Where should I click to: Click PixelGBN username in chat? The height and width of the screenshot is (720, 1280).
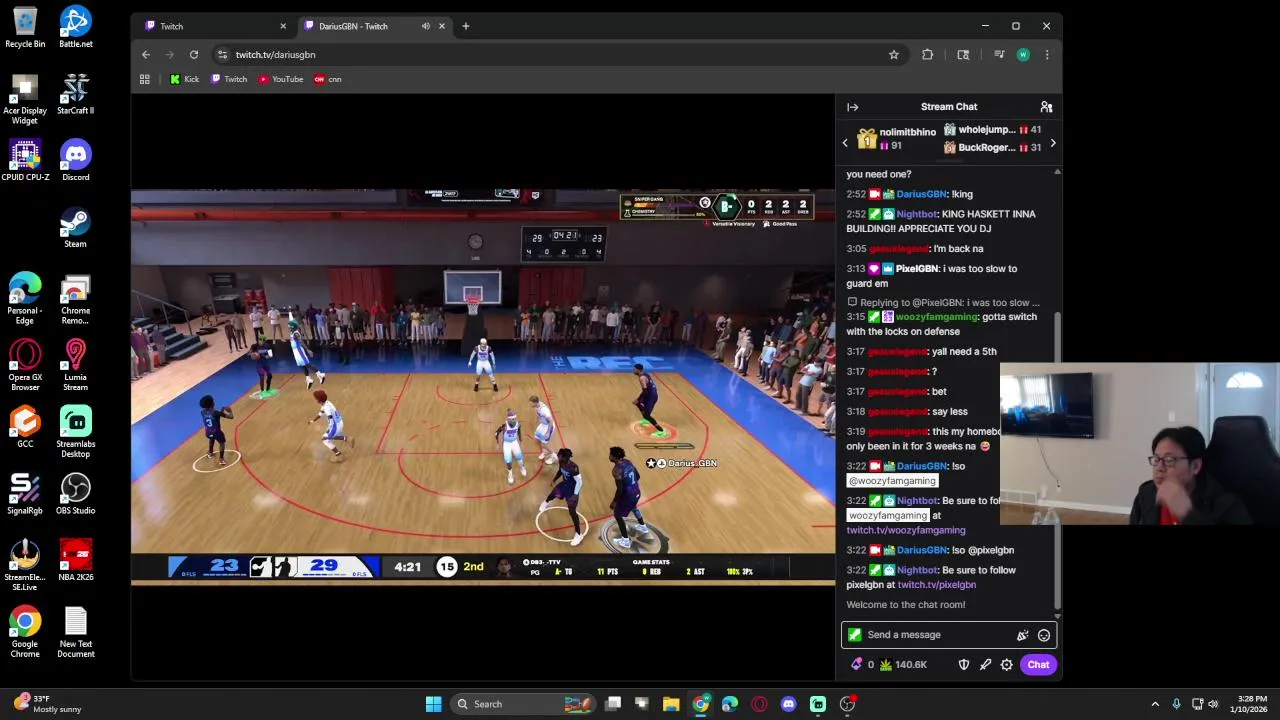coord(916,269)
